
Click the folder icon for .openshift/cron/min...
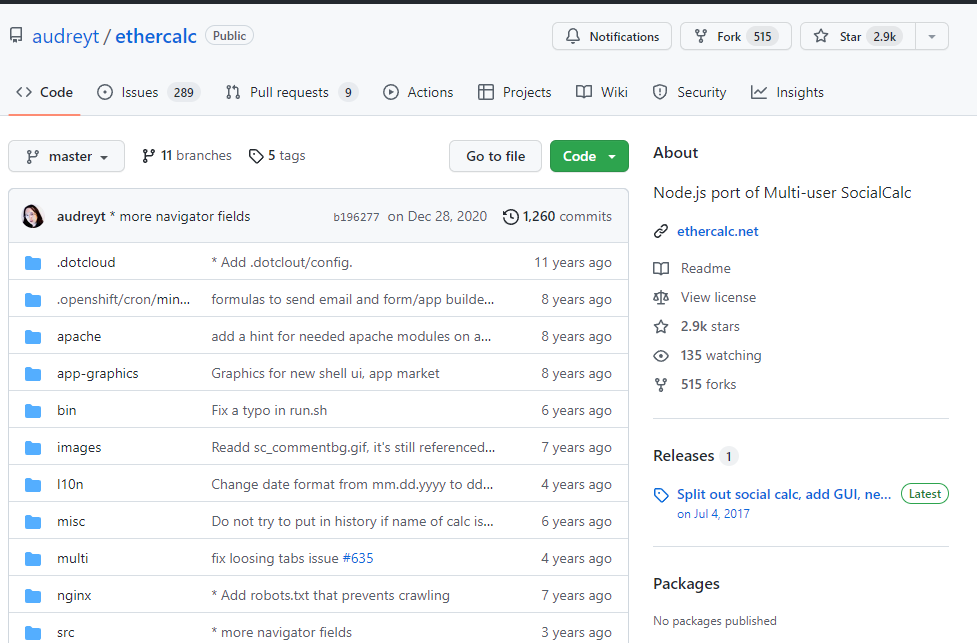click(x=33, y=300)
